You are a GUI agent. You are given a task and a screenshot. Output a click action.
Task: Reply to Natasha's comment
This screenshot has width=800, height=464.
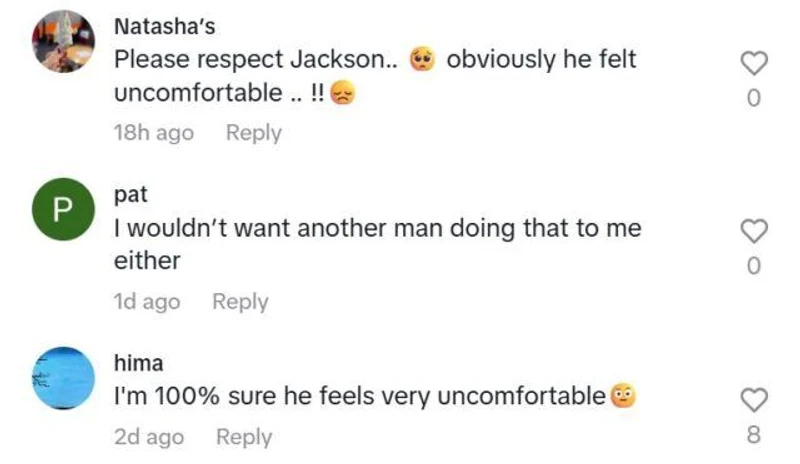[253, 132]
